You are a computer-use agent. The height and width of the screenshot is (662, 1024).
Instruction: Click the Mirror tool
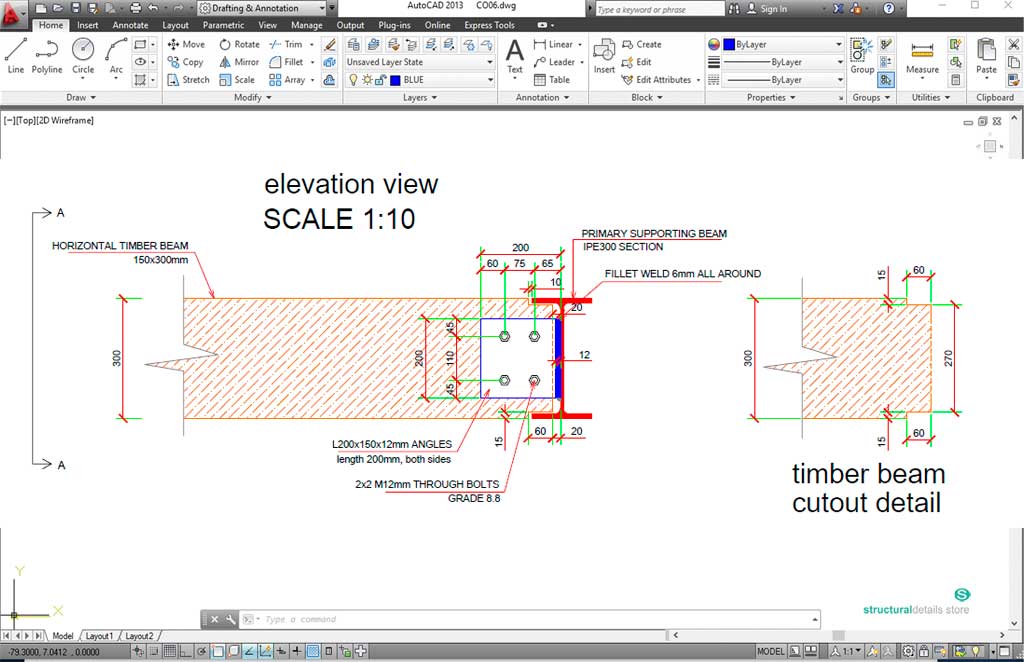(240, 61)
